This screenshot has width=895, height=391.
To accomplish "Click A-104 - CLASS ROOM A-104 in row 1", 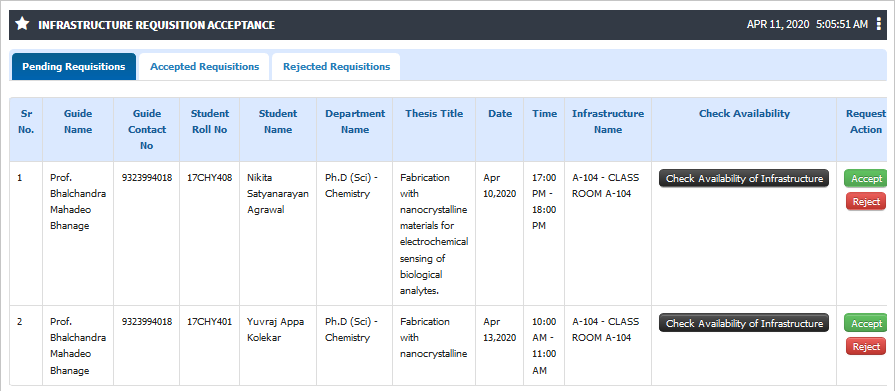I will [x=606, y=186].
